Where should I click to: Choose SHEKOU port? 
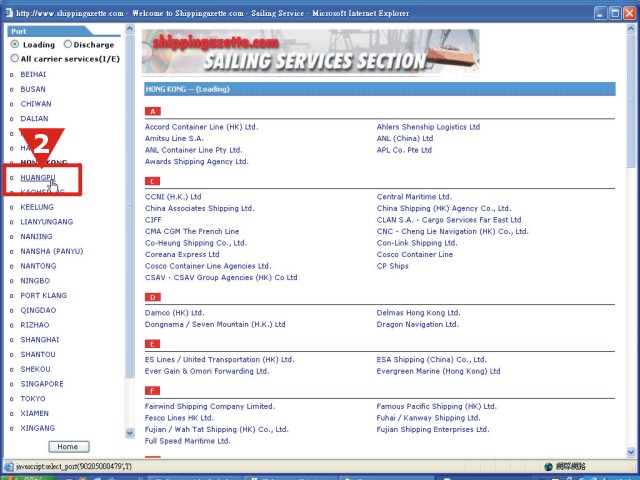point(36,369)
